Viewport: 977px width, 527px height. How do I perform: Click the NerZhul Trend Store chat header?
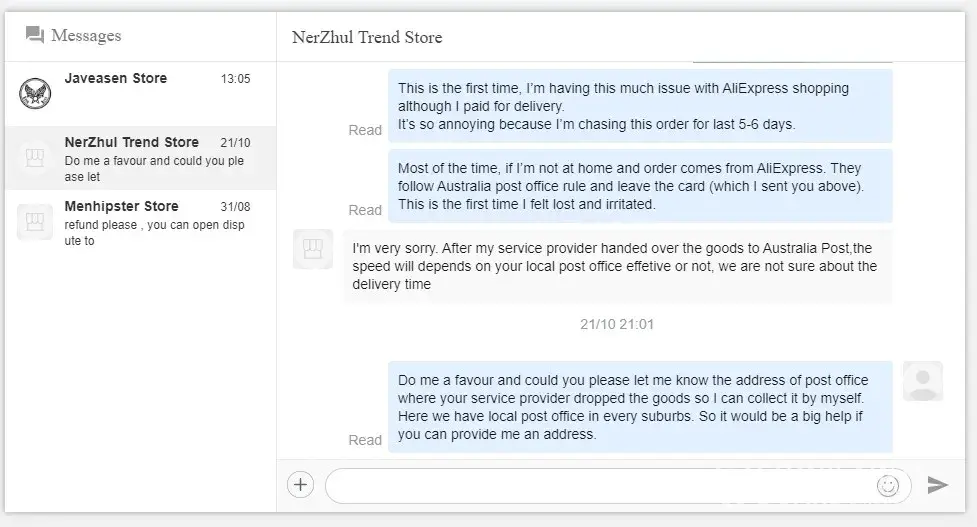(367, 37)
